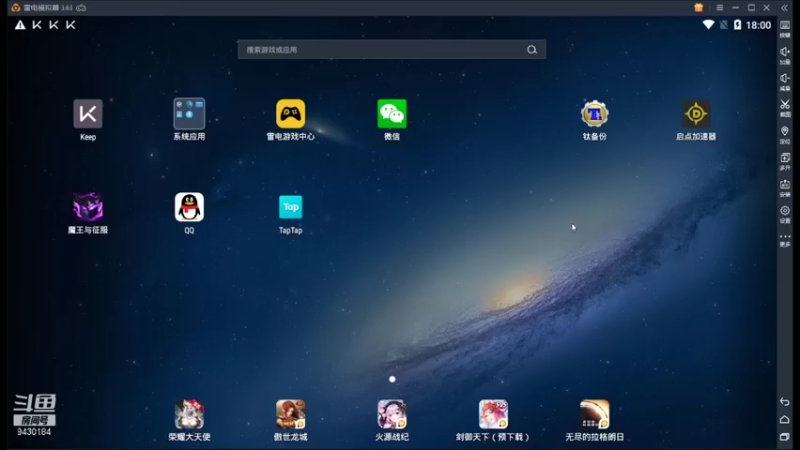Launch 雷电游戏中心 game center

coord(290,114)
